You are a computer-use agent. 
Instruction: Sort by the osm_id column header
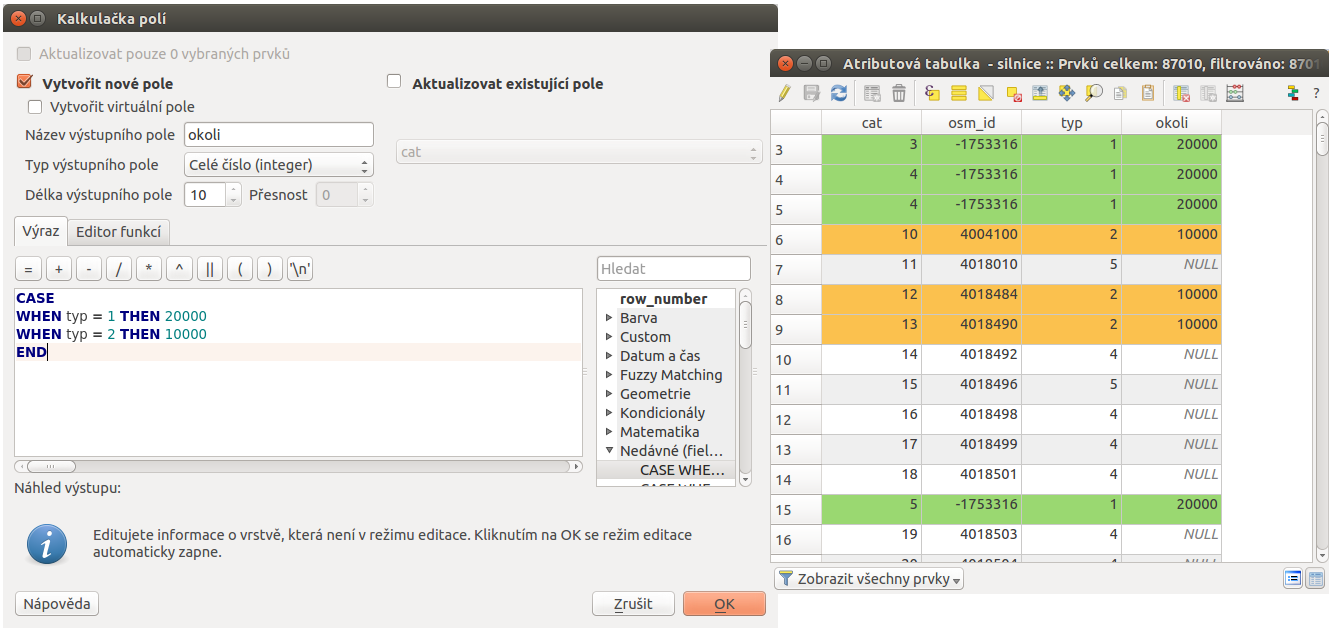click(971, 122)
